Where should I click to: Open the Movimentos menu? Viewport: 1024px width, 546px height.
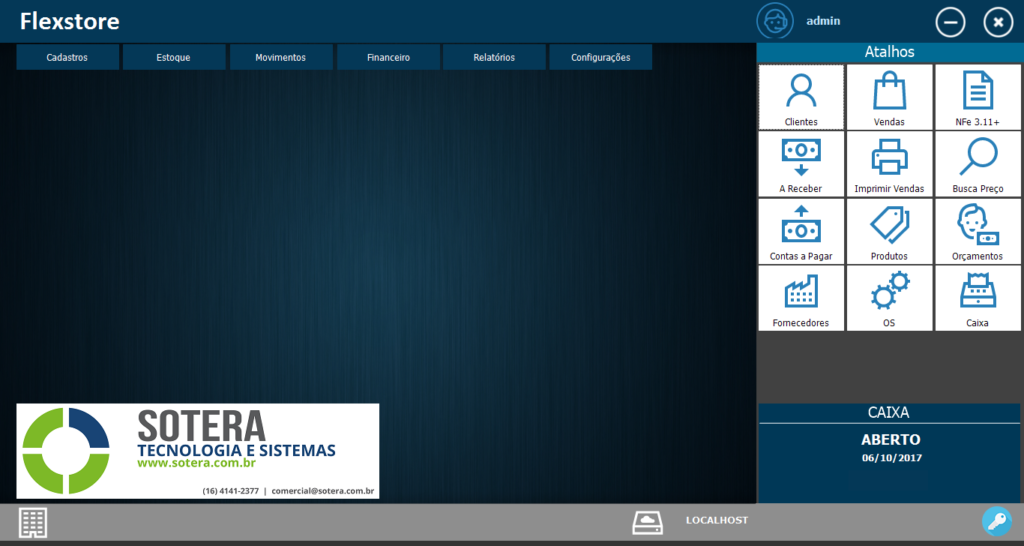coord(280,57)
